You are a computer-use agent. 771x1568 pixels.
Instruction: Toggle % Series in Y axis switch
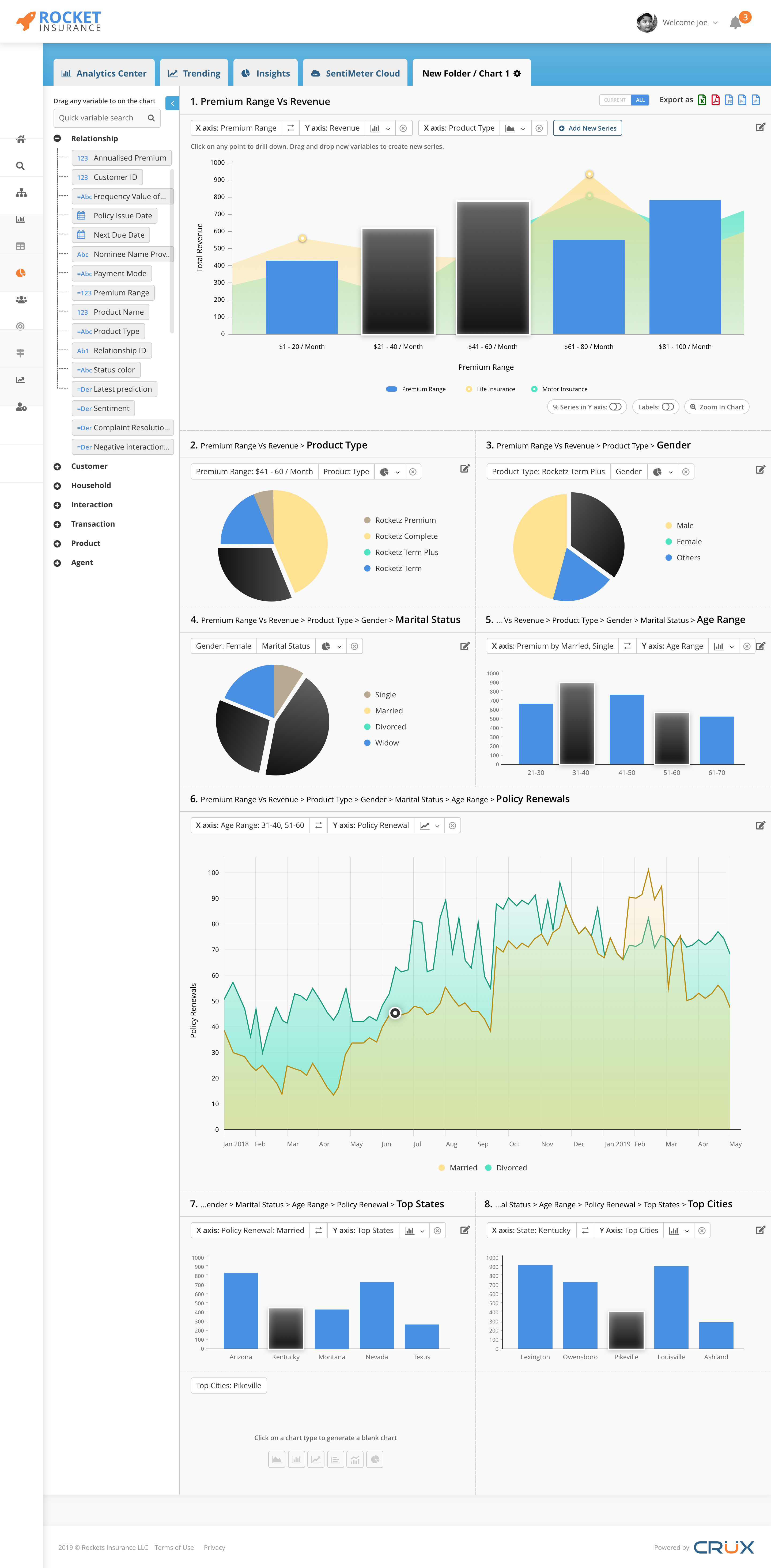[x=615, y=407]
